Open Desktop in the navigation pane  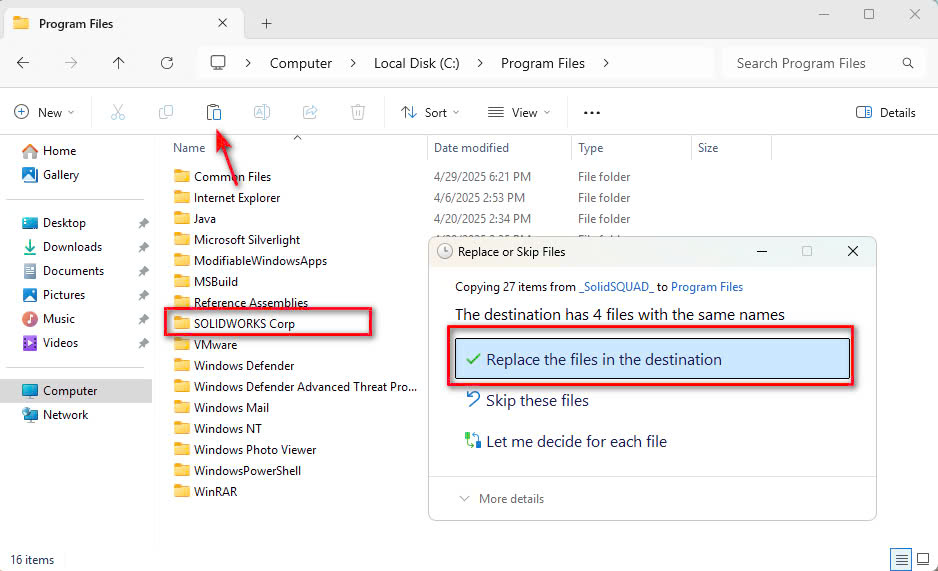54,223
